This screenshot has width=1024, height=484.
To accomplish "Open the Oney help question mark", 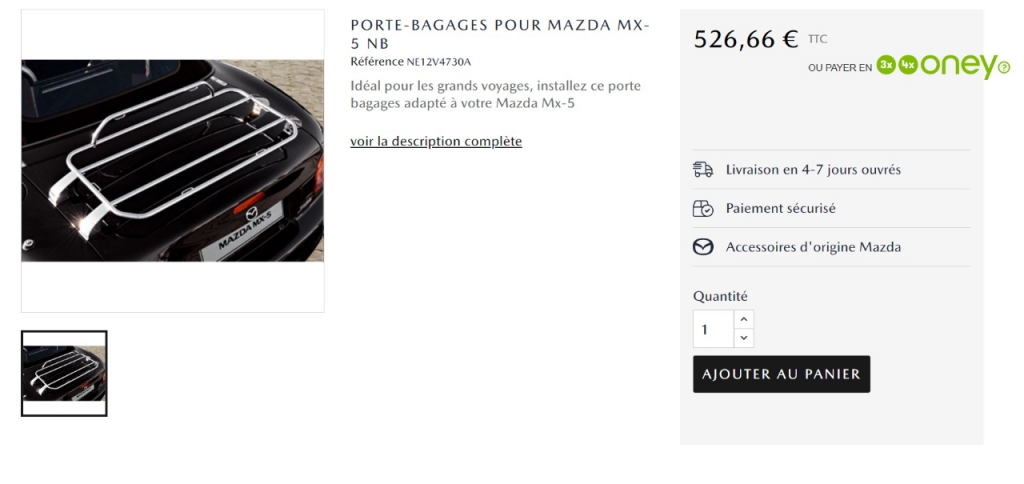I will pyautogui.click(x=1004, y=67).
